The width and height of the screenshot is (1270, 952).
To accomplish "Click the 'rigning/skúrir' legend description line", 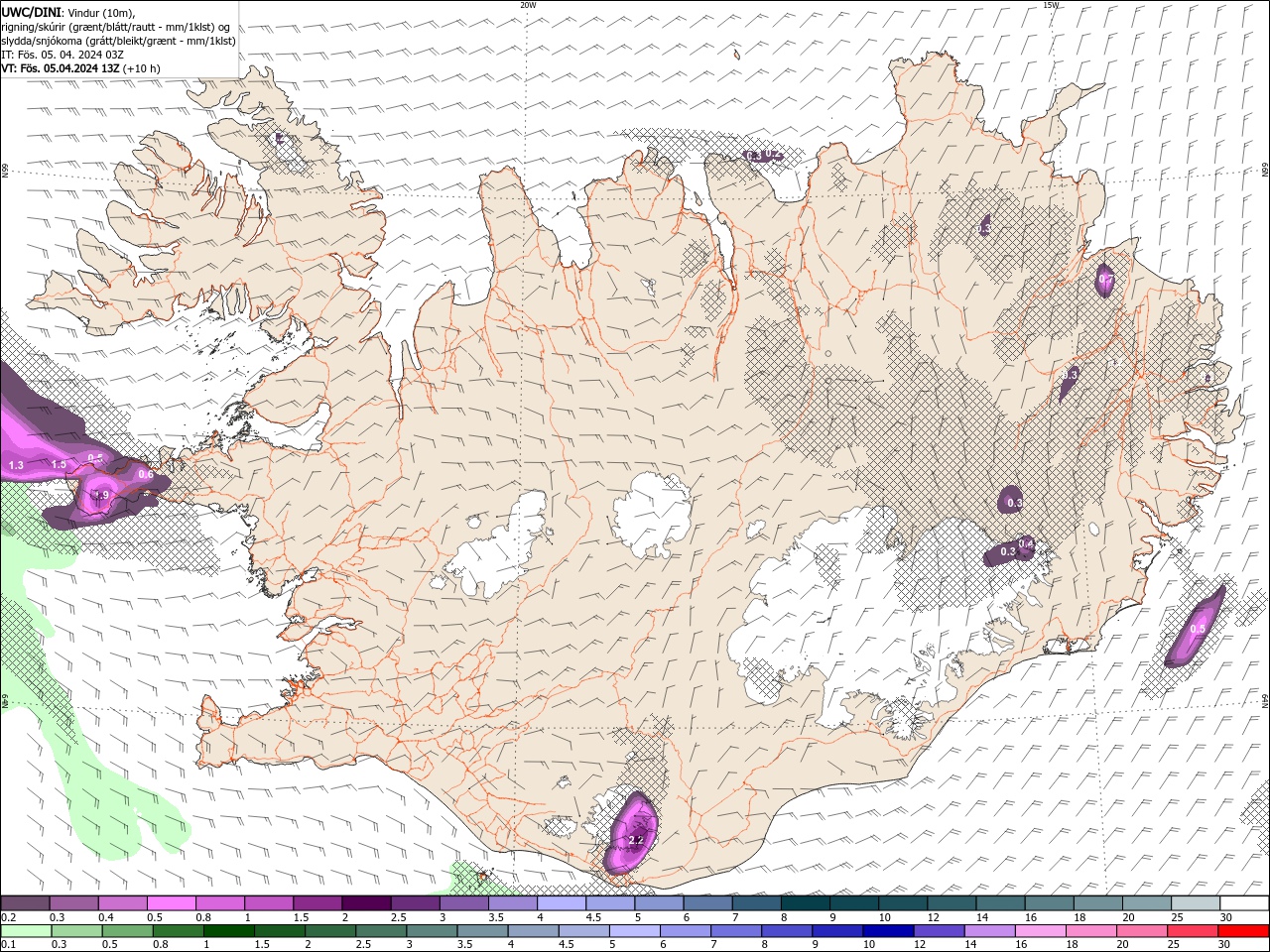I will [x=116, y=26].
